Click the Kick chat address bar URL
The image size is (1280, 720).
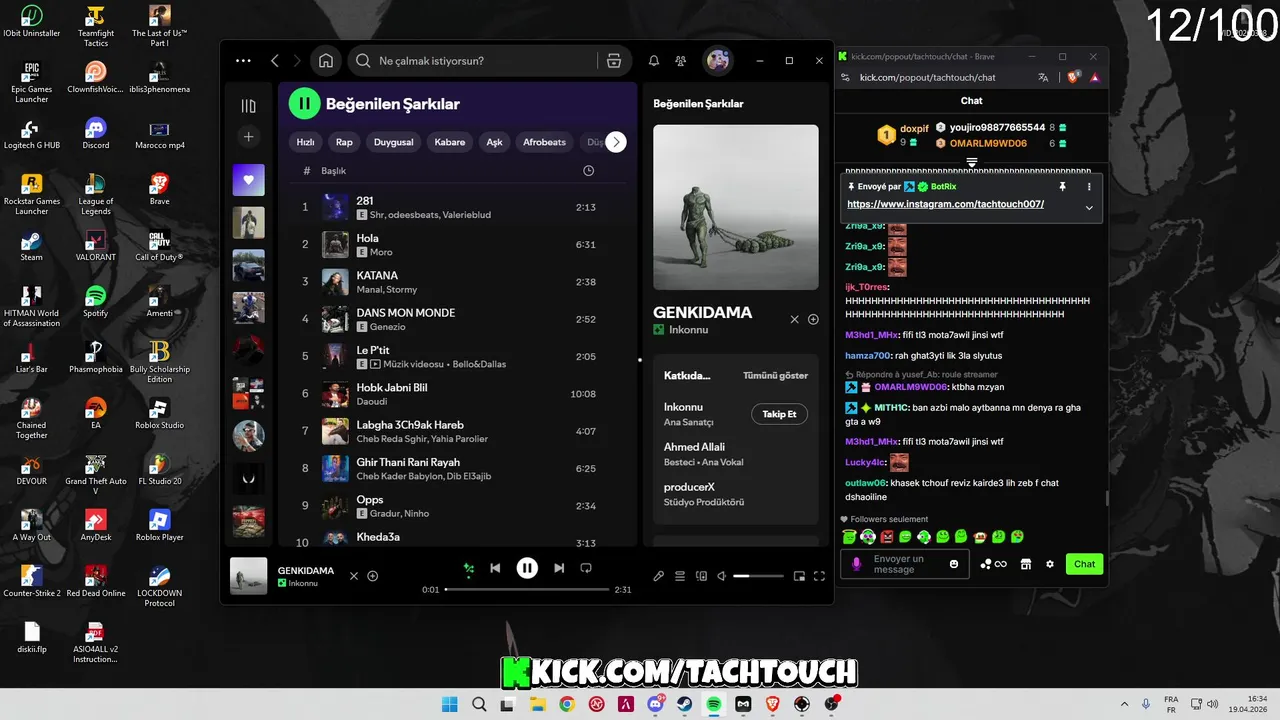tap(927, 77)
